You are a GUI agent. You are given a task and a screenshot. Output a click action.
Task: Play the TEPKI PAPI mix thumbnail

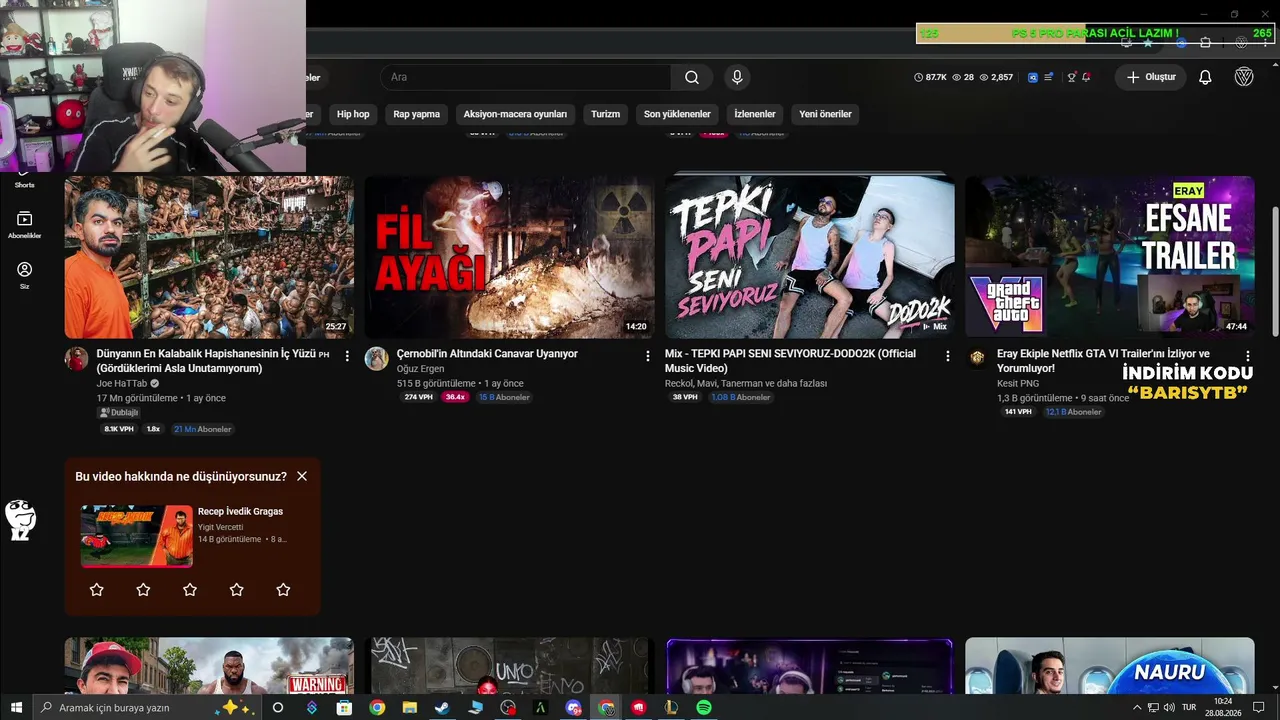(810, 257)
